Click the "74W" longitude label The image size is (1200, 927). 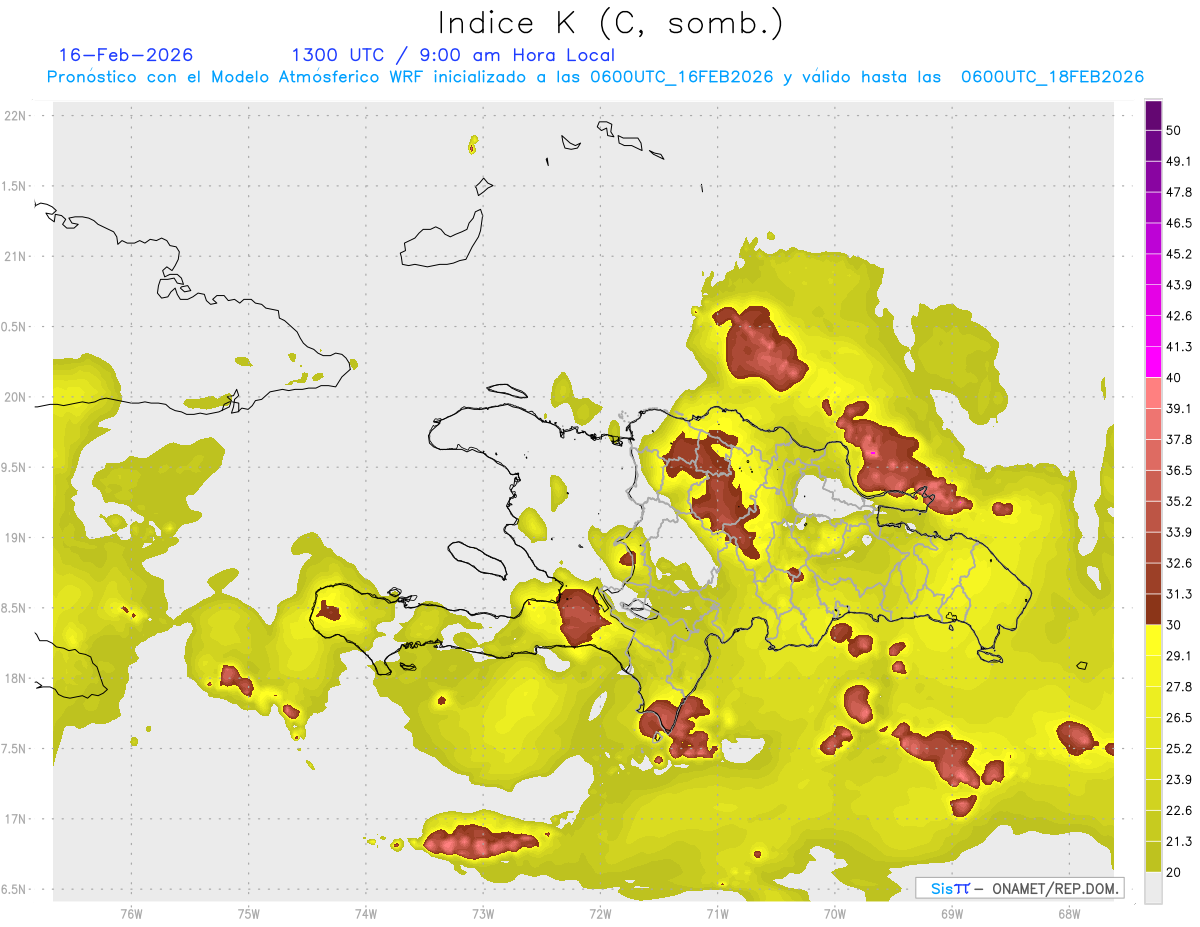point(366,913)
